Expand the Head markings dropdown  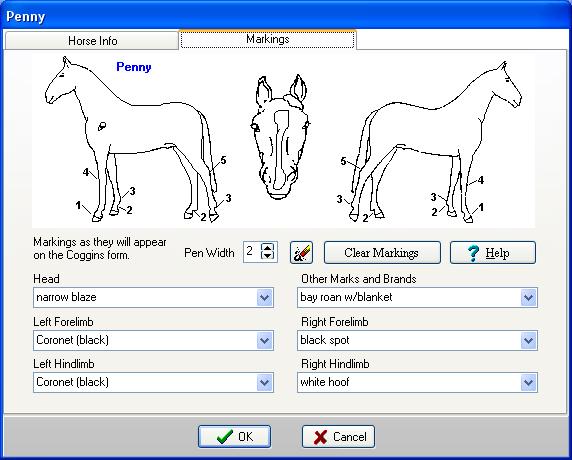point(264,297)
